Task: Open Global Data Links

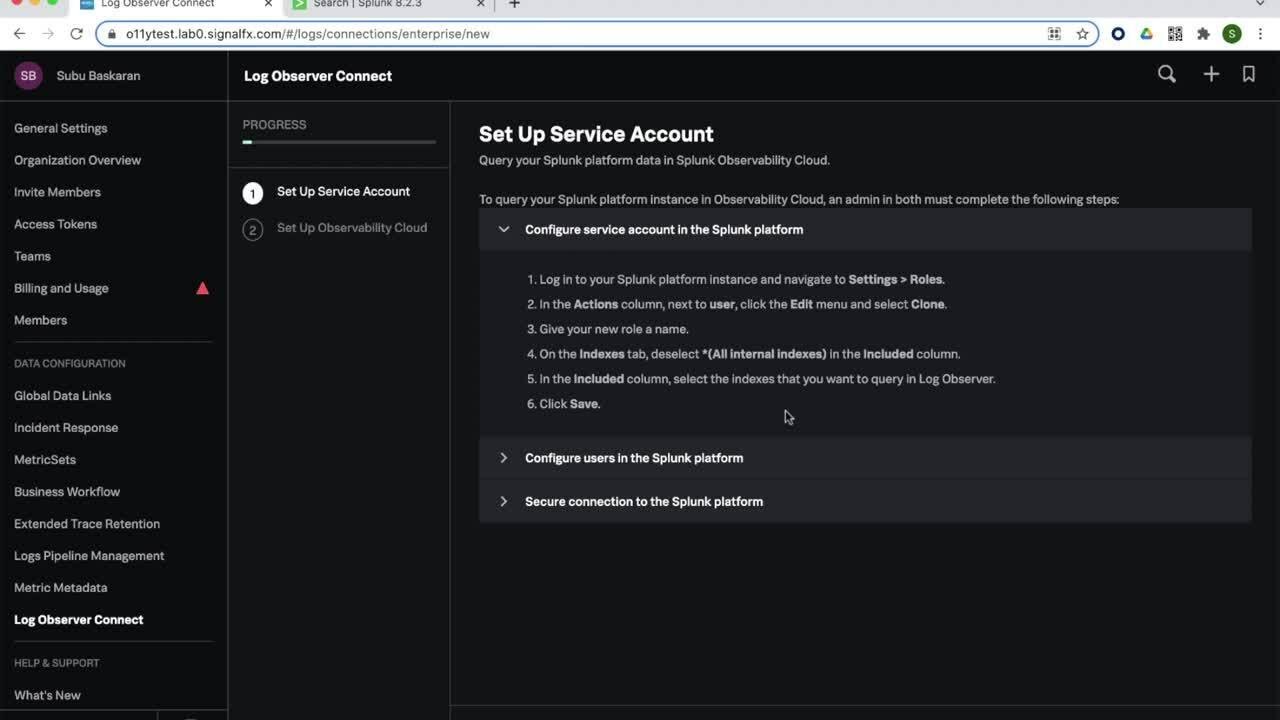Action: point(62,395)
